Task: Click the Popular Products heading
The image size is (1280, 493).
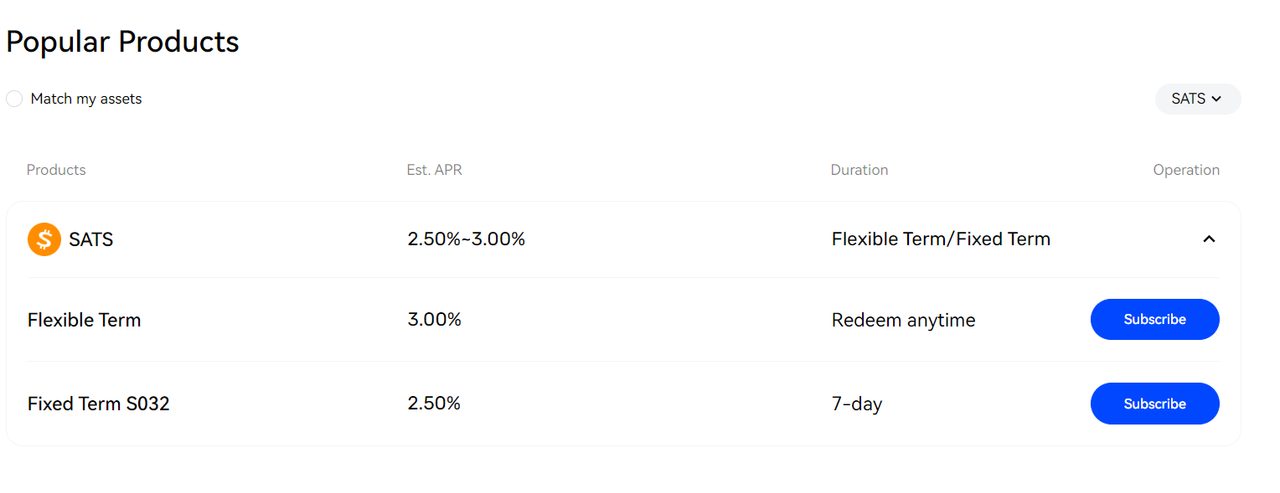Action: coord(123,42)
